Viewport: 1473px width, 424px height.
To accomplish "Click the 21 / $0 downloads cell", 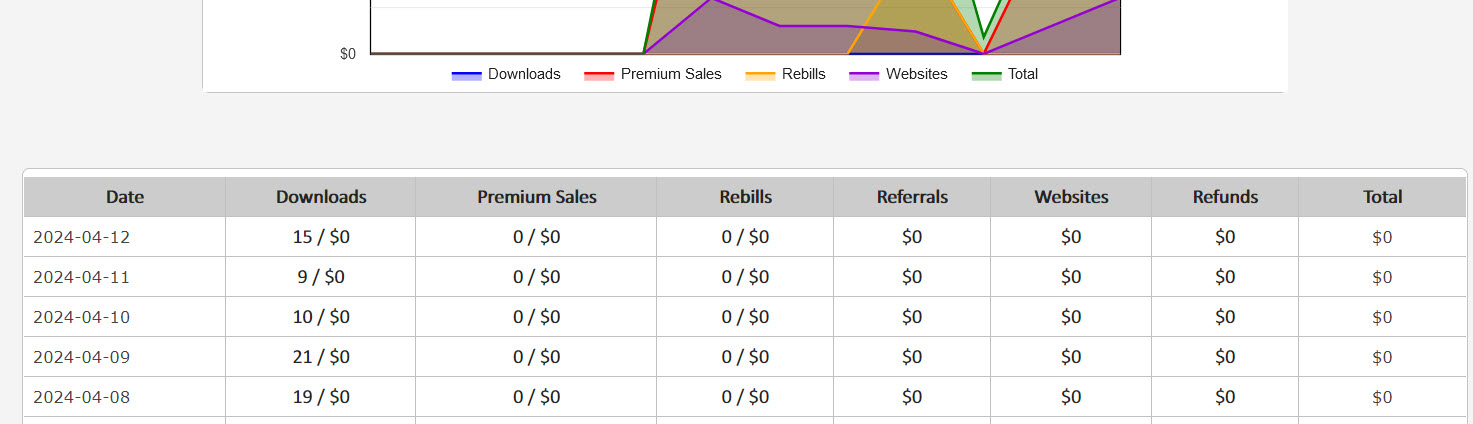I will pyautogui.click(x=321, y=357).
